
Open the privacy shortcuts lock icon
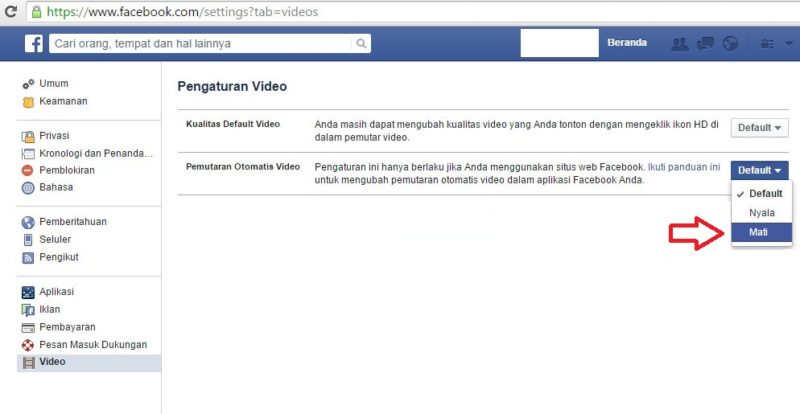[767, 44]
